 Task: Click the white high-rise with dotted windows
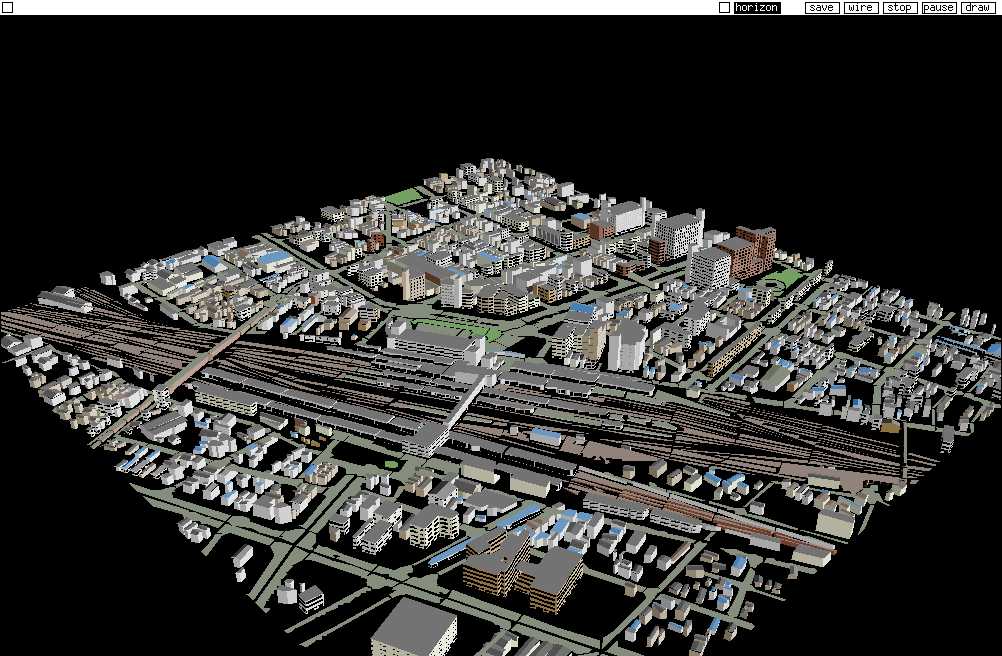[x=678, y=235]
